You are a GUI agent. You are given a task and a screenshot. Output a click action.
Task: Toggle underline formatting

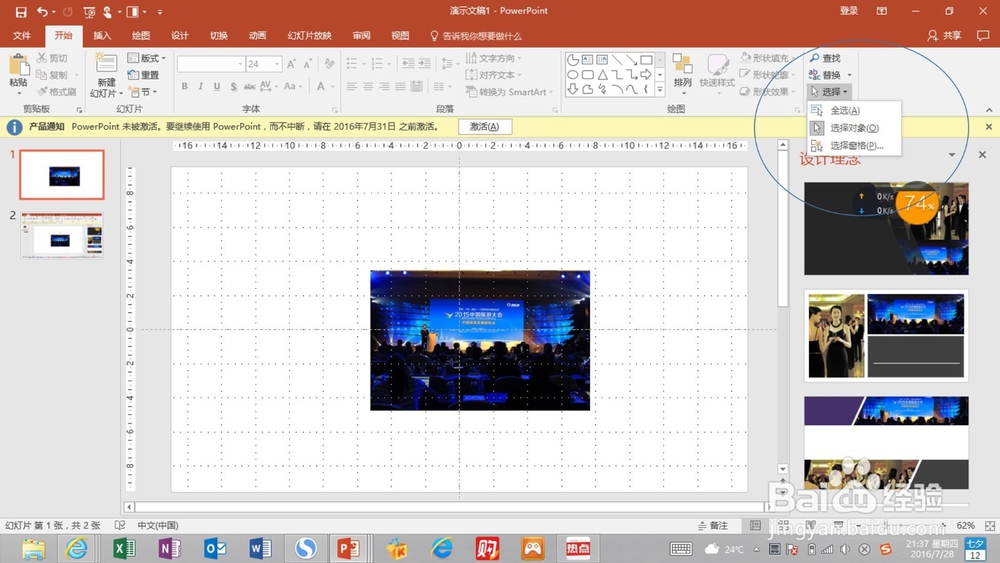217,87
